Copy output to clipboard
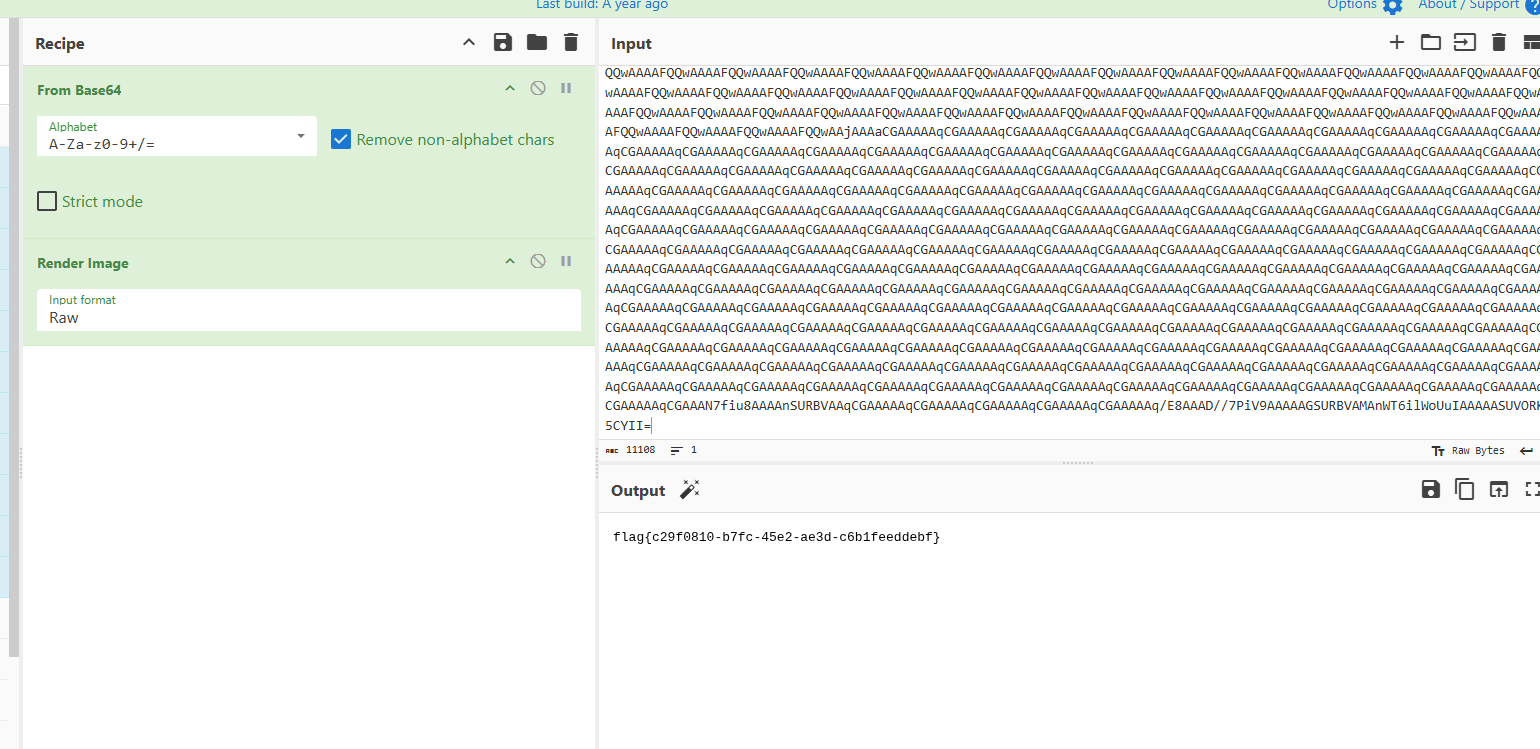This screenshot has height=749, width=1540. pyautogui.click(x=1464, y=489)
